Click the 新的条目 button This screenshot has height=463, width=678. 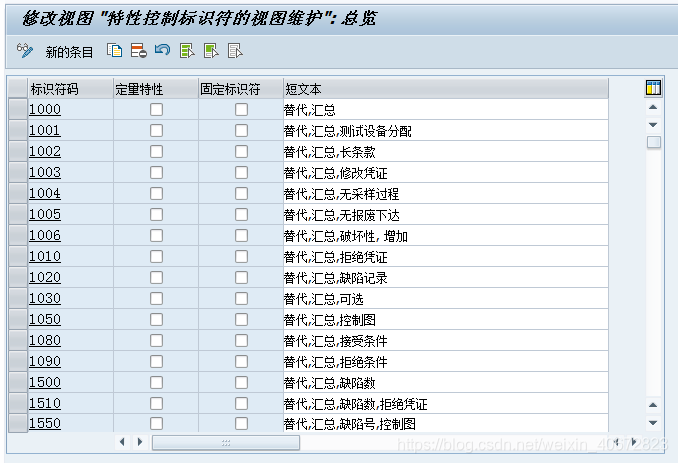[69, 52]
